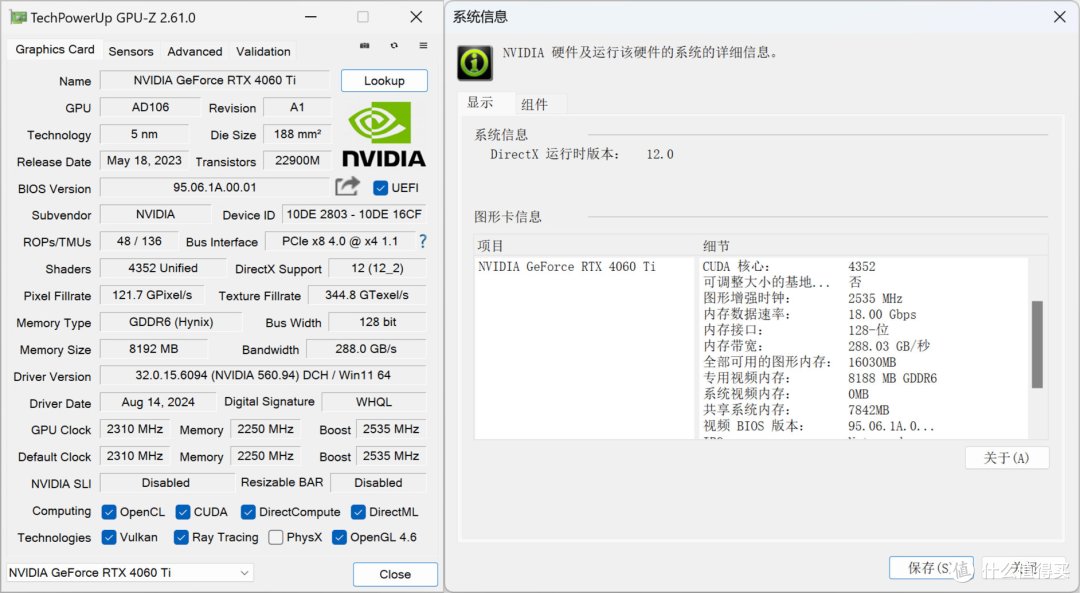Toggle the OpenGL 4.6 checkbox

pos(339,537)
